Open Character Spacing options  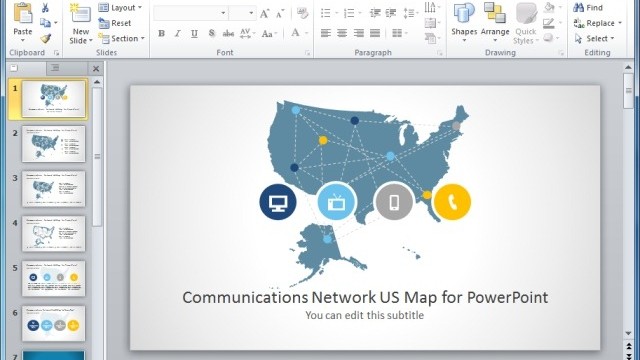247,33
